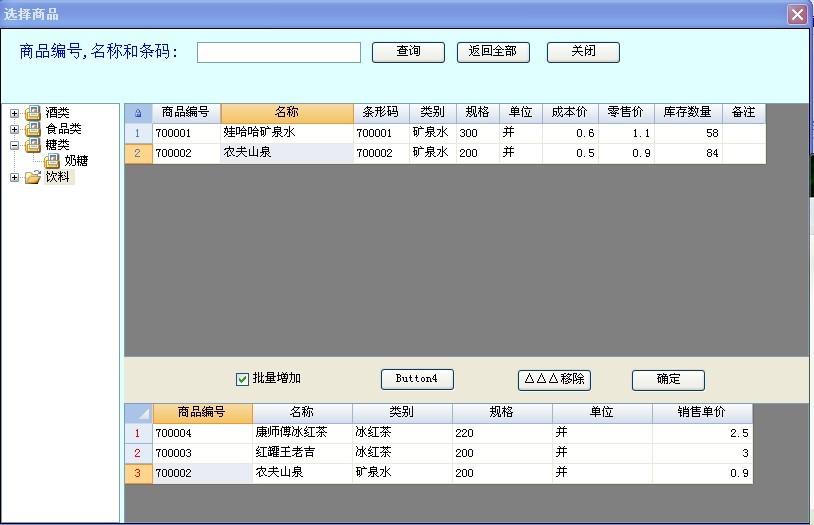Screen dimensions: 814x525
Task: Click the lock icon in the product grid header
Action: [138, 113]
